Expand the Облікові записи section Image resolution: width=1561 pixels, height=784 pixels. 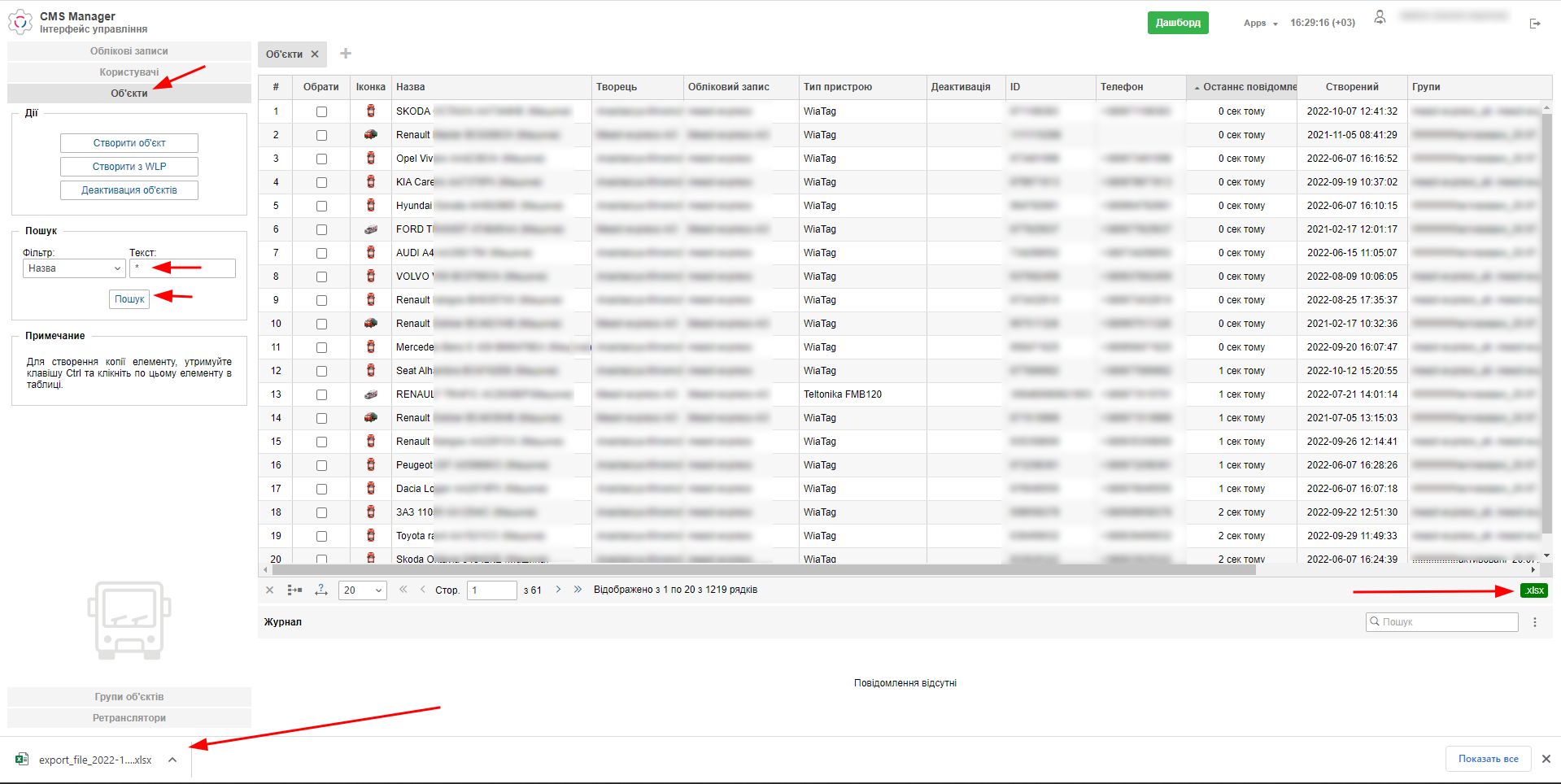[129, 51]
